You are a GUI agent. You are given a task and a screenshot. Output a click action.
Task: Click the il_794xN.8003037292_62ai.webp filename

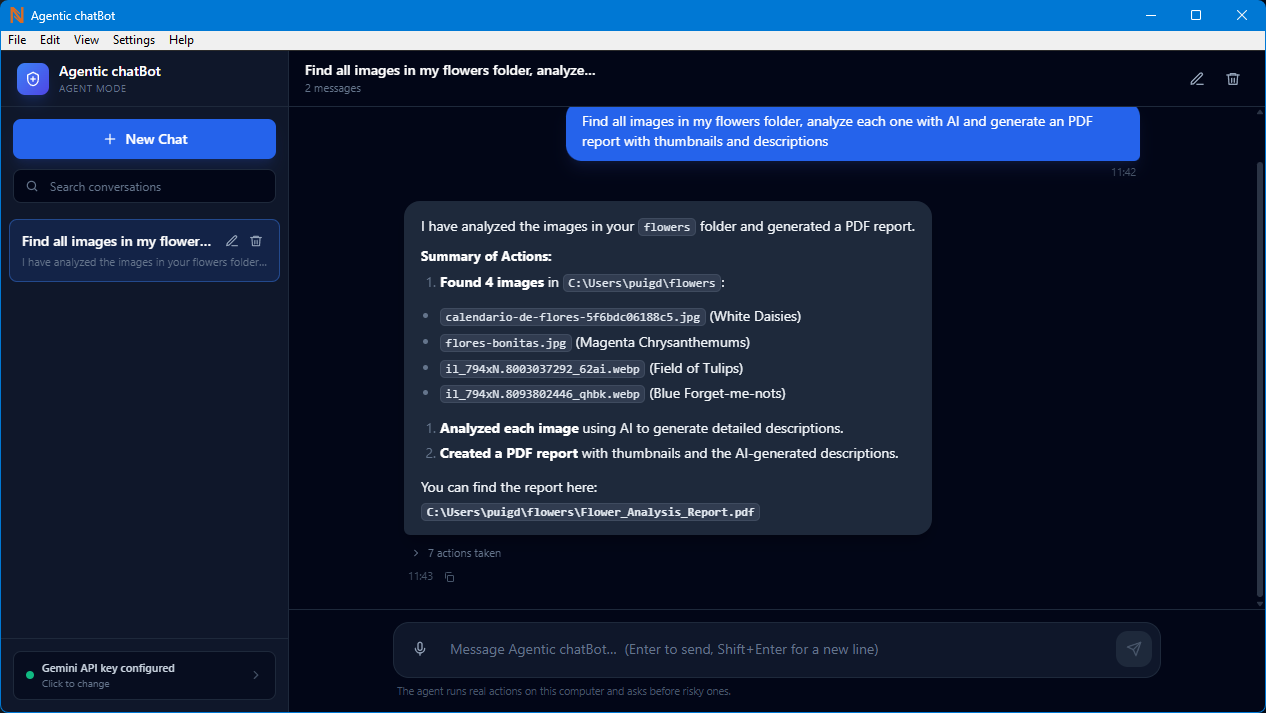pyautogui.click(x=543, y=368)
